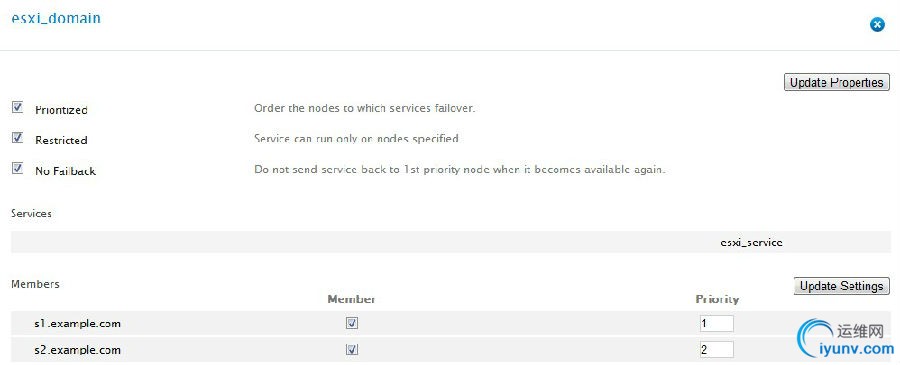Click the Restricted option label
900x365 pixels.
[x=61, y=140]
